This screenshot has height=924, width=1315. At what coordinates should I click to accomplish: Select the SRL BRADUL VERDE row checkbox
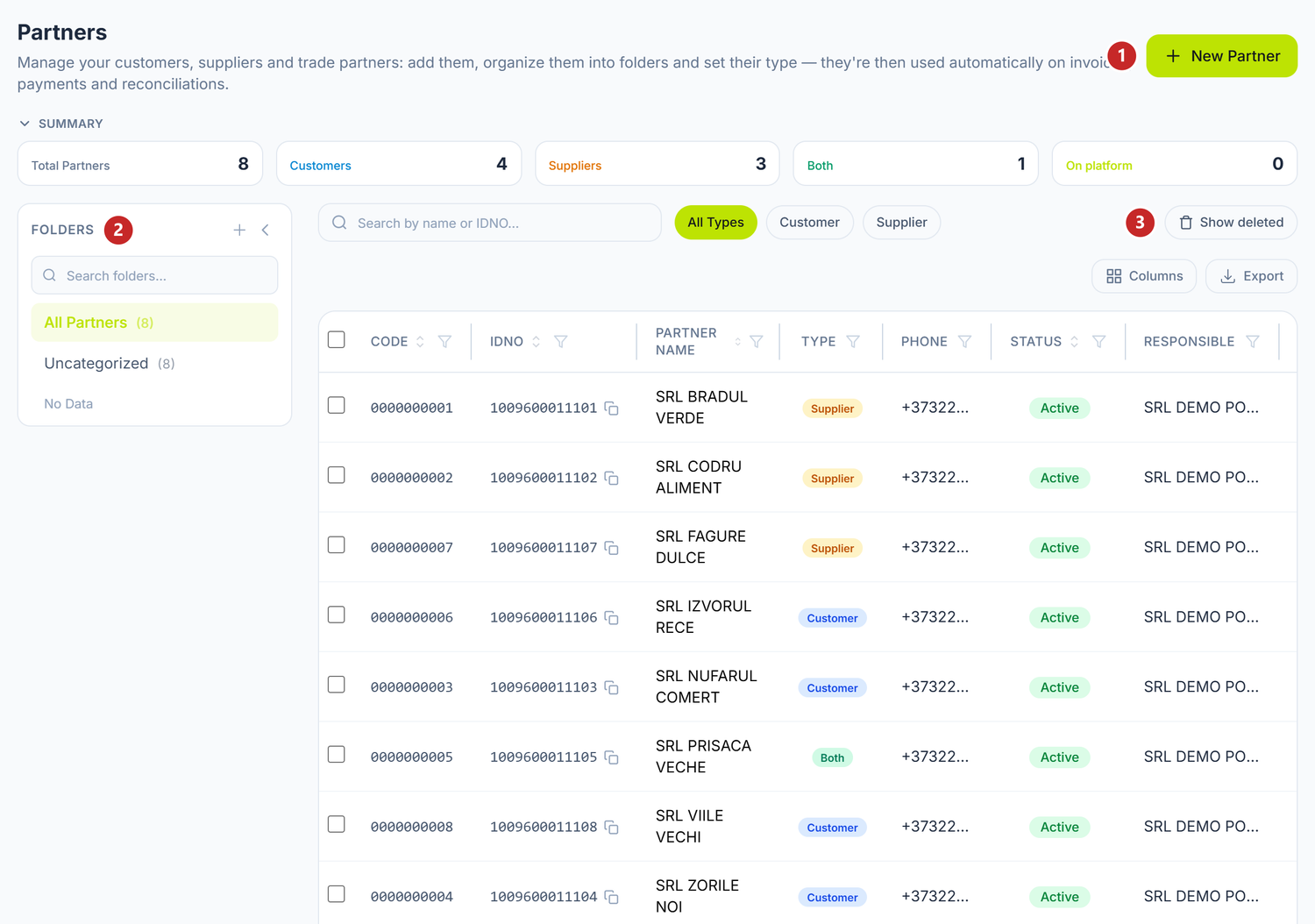pyautogui.click(x=337, y=405)
